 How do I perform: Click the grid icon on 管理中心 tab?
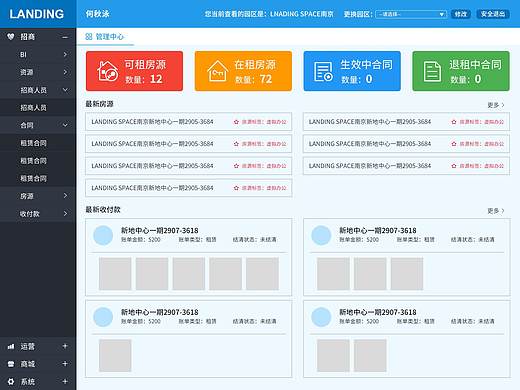(89, 37)
